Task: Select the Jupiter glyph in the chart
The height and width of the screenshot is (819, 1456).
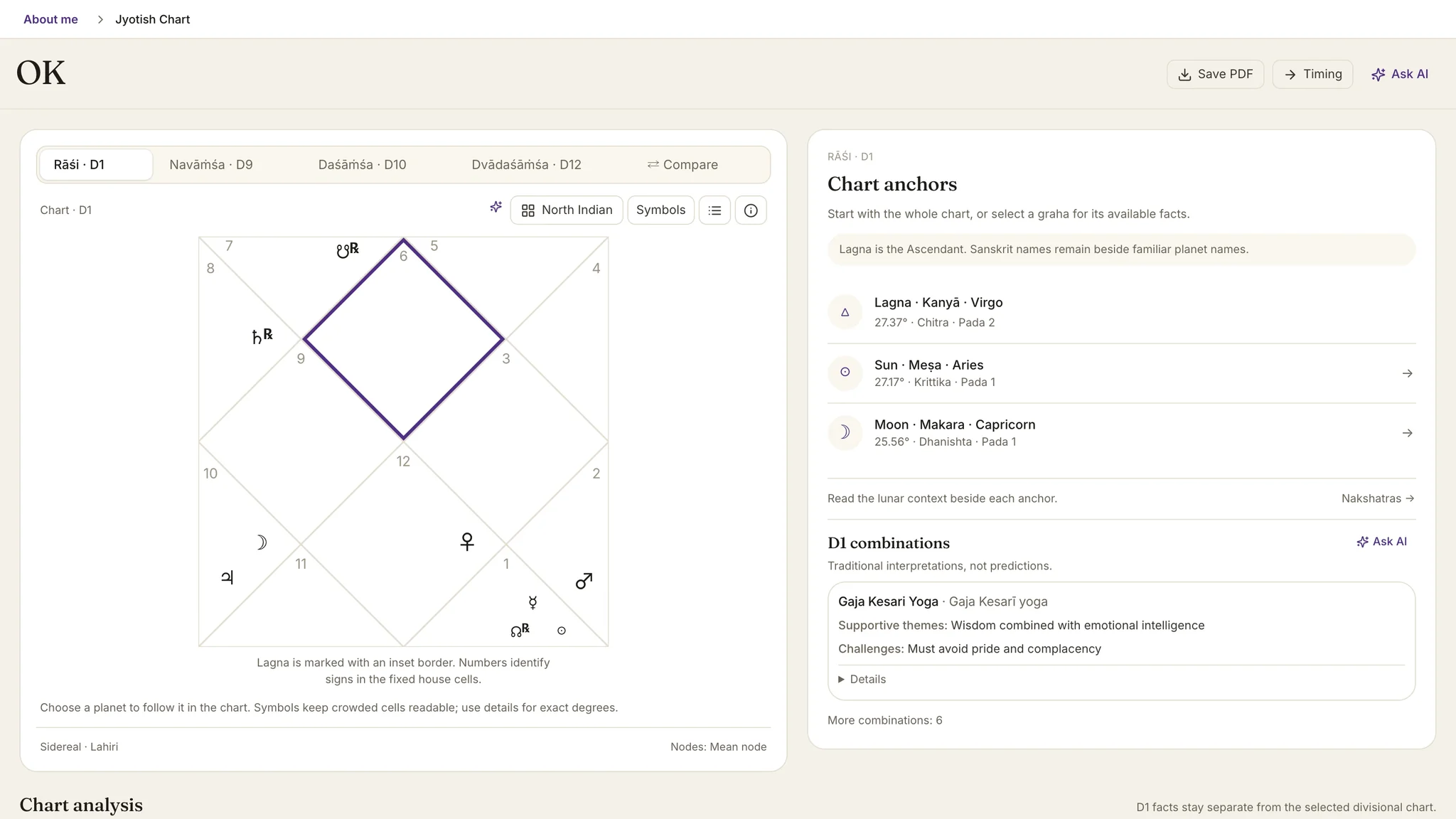Action: tap(227, 577)
